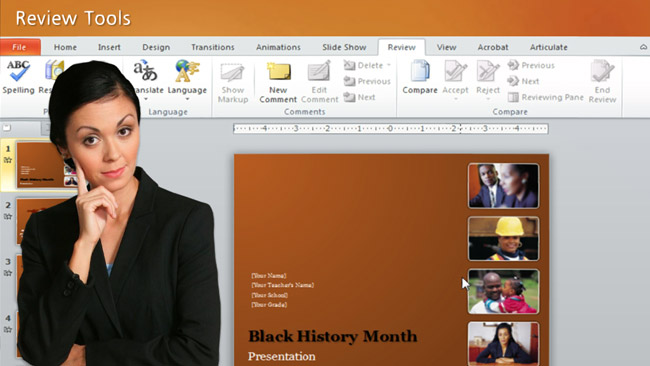Select the Review tab
Screen dimensions: 650x366
(x=401, y=47)
